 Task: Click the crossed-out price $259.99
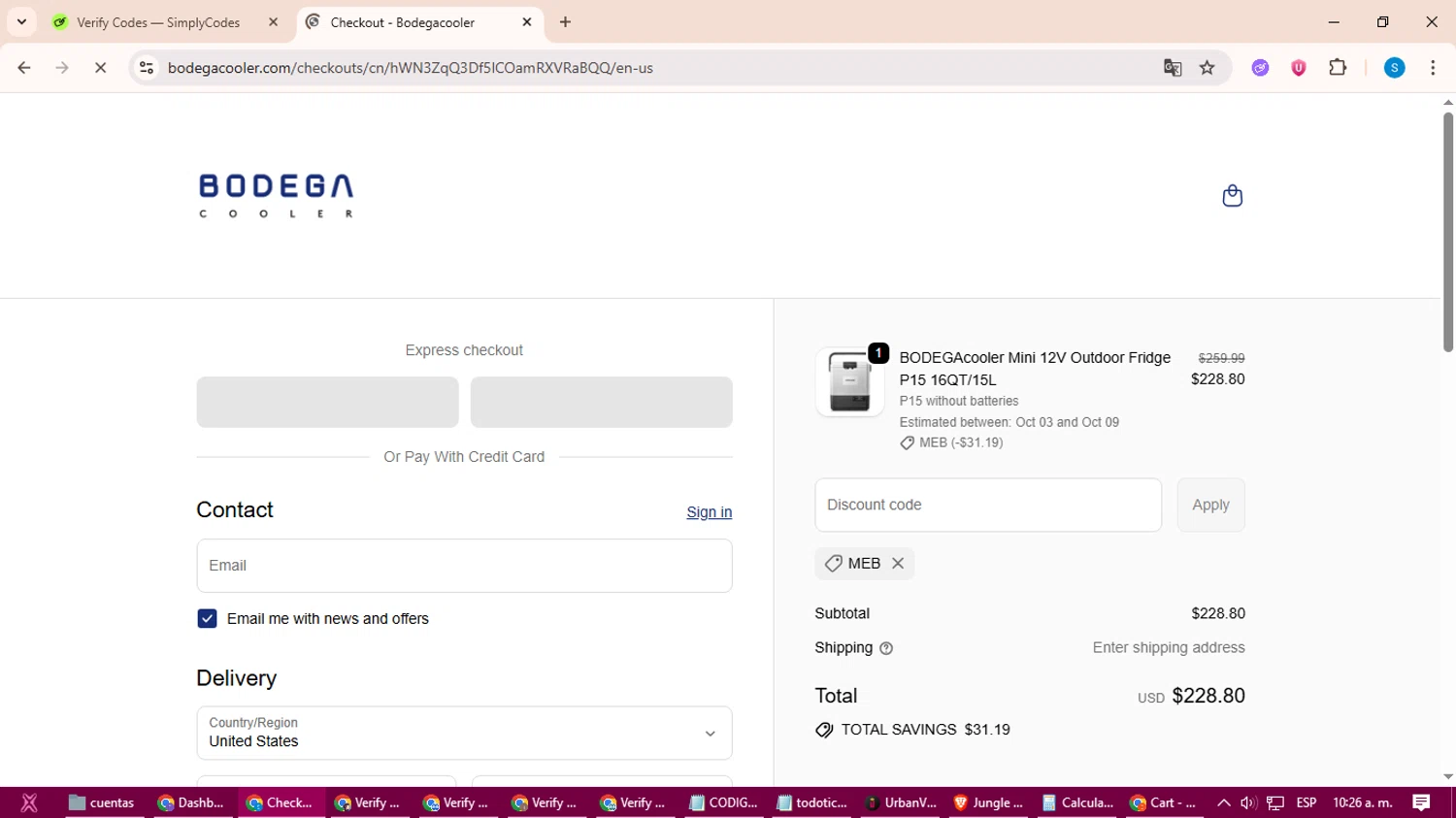pos(1221,358)
